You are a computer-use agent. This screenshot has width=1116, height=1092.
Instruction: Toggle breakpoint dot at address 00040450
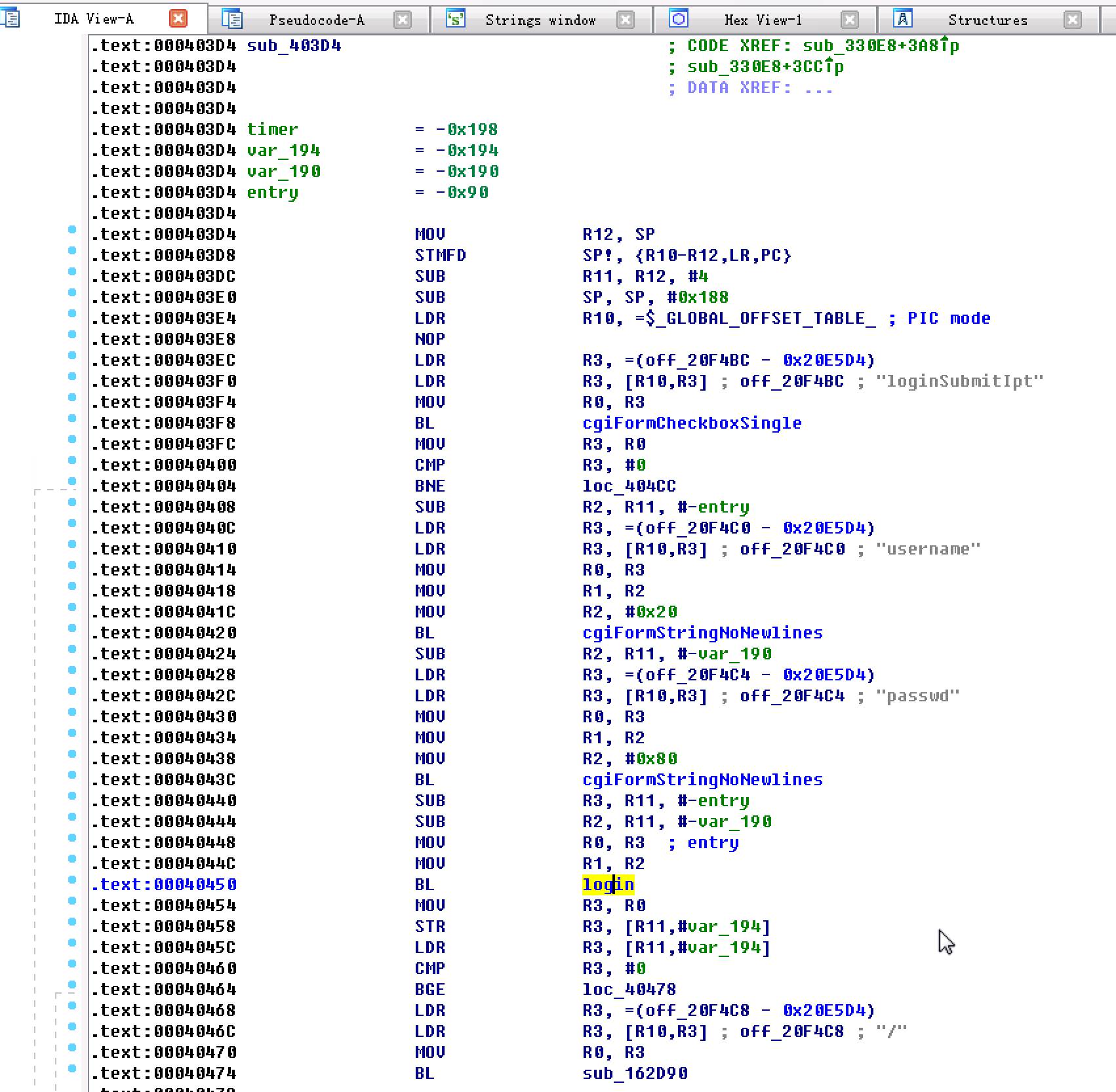click(x=72, y=880)
